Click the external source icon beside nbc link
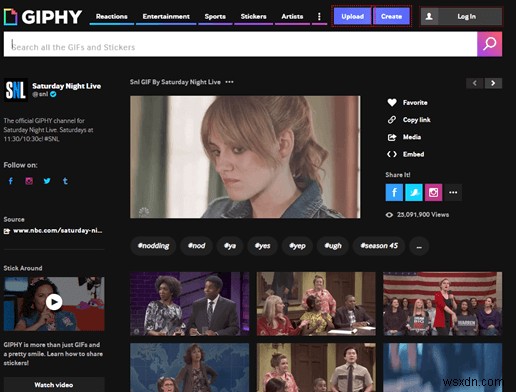Viewport: 516px width, 392px height. pyautogui.click(x=7, y=231)
